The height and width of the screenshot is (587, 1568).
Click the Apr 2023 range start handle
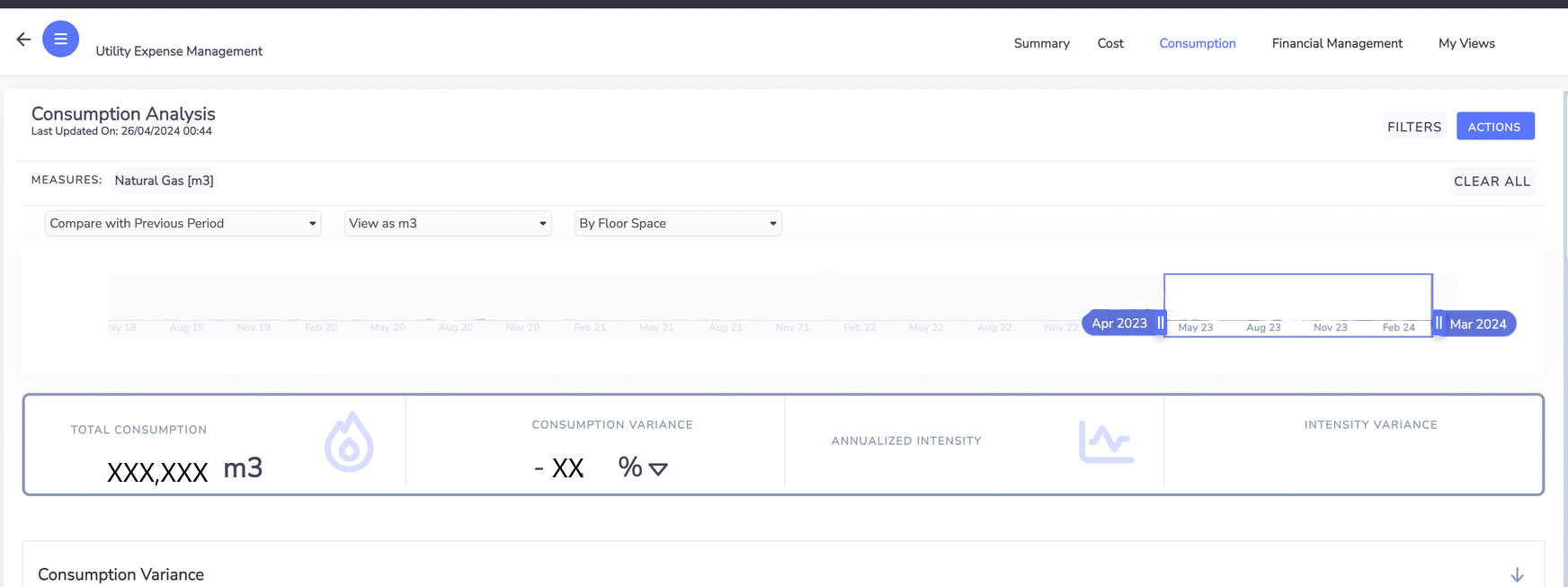pos(1161,323)
